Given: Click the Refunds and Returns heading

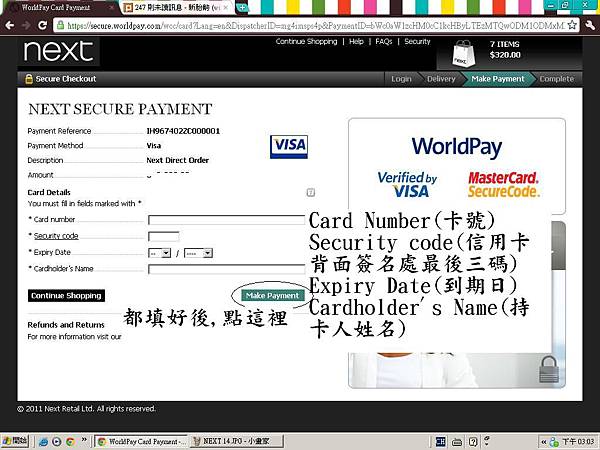Looking at the screenshot, I should tap(66, 325).
